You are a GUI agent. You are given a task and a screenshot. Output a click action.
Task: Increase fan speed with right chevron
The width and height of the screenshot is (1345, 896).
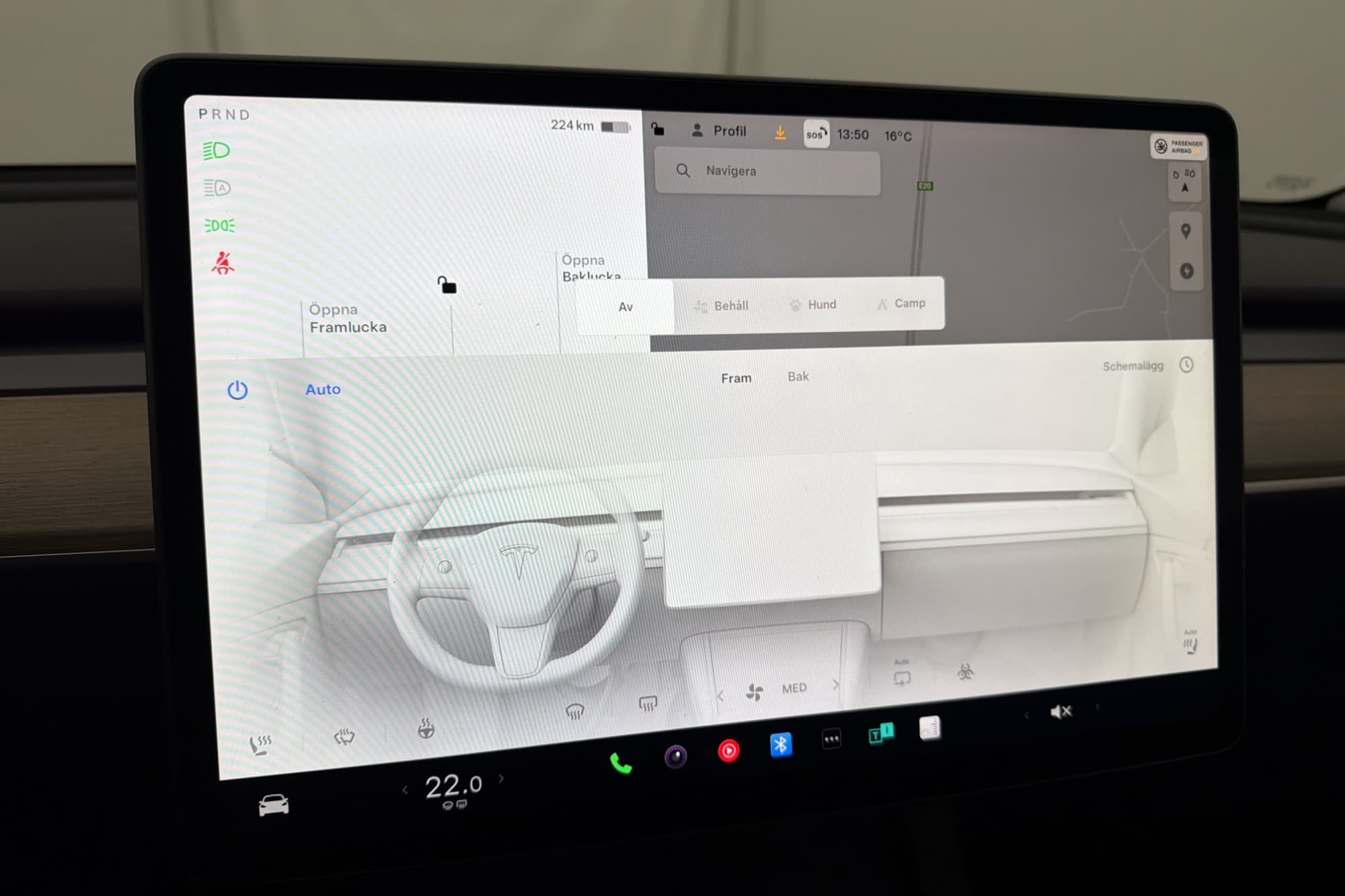(836, 684)
